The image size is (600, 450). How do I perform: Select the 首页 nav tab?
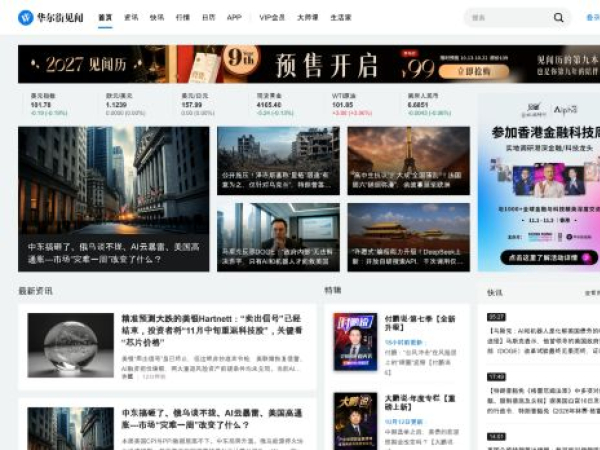click(x=105, y=18)
